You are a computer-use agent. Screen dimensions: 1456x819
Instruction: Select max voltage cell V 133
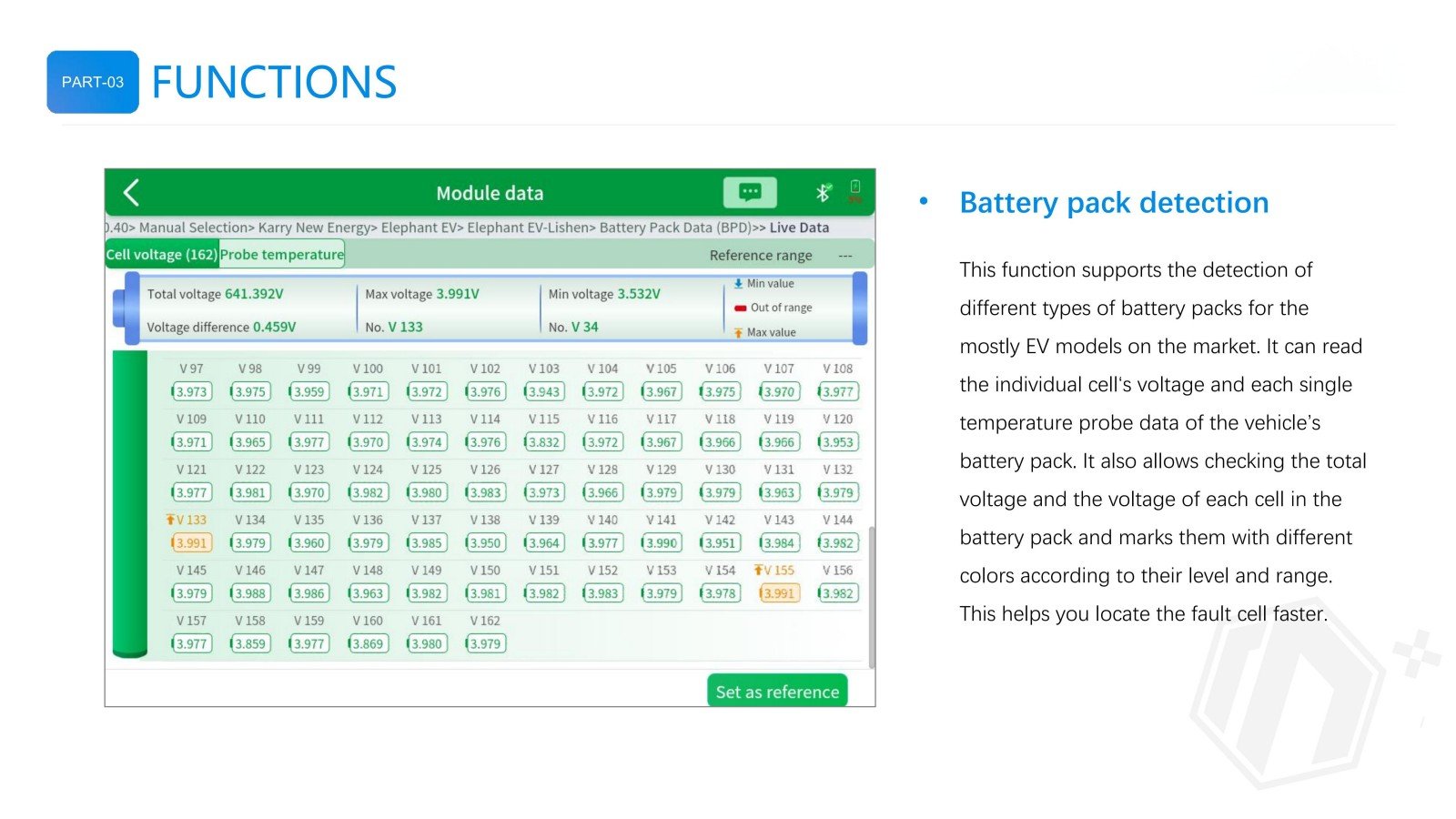point(191,543)
